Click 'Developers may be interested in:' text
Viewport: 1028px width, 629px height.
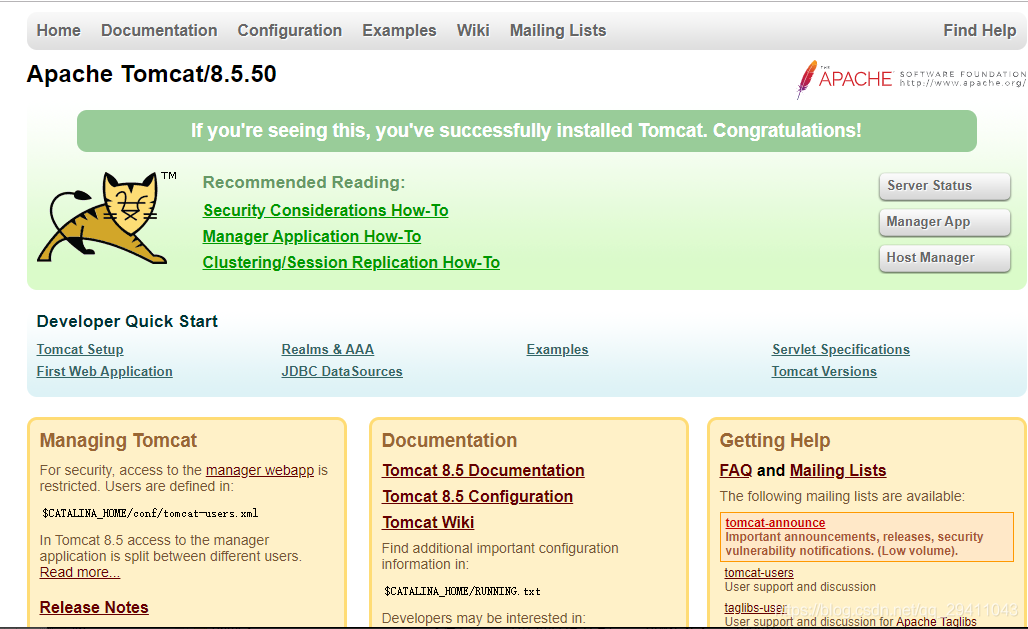483,619
